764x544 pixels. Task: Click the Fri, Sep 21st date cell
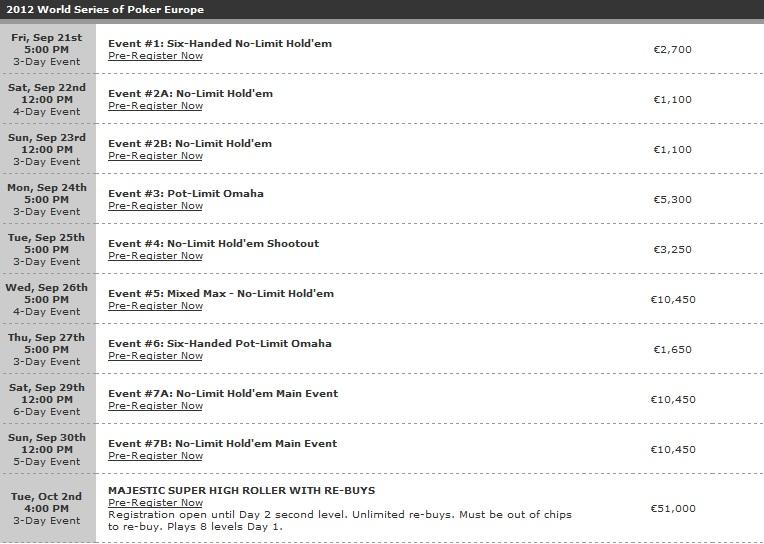point(47,49)
